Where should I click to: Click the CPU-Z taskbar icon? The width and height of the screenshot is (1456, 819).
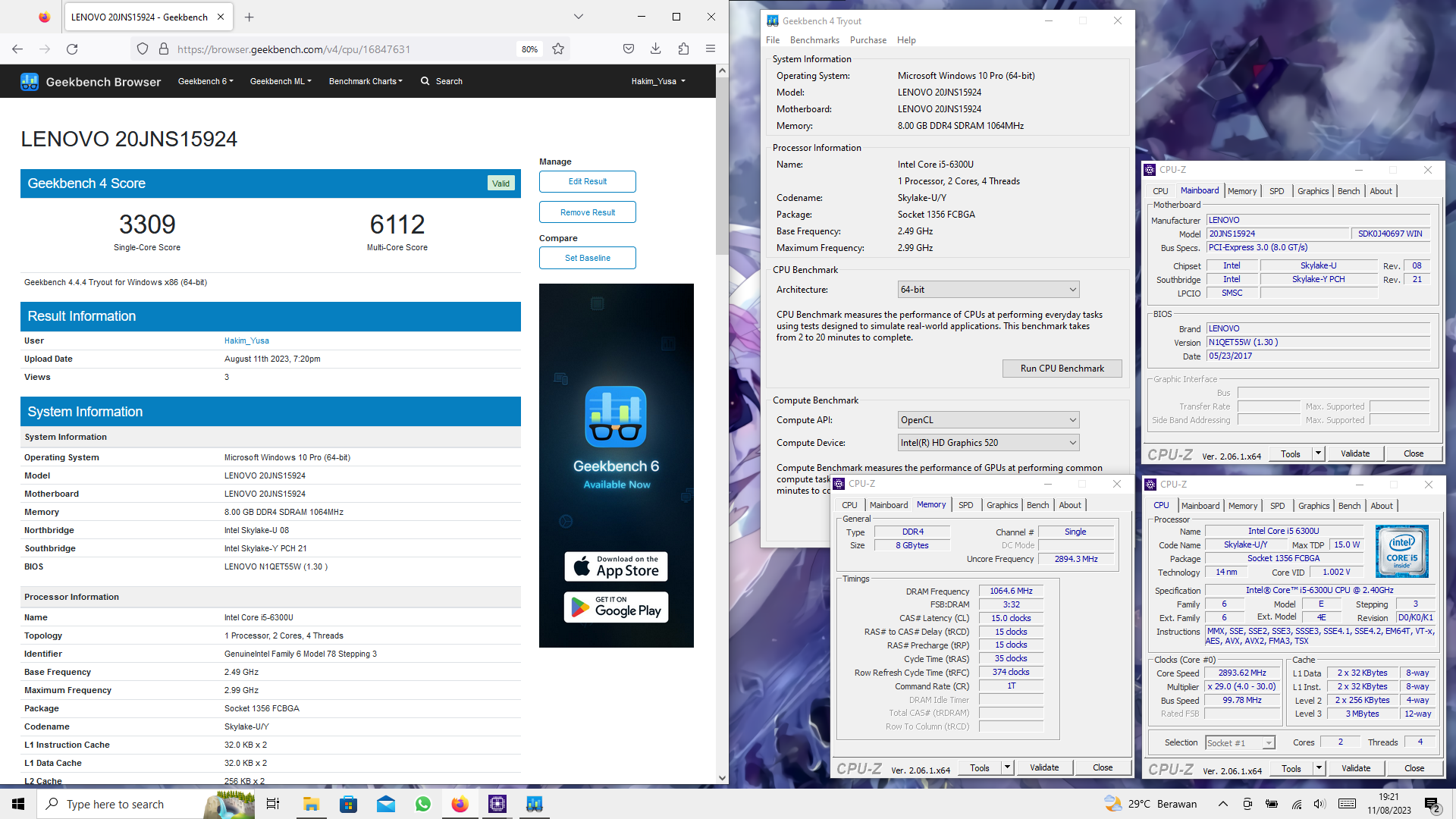(497, 804)
